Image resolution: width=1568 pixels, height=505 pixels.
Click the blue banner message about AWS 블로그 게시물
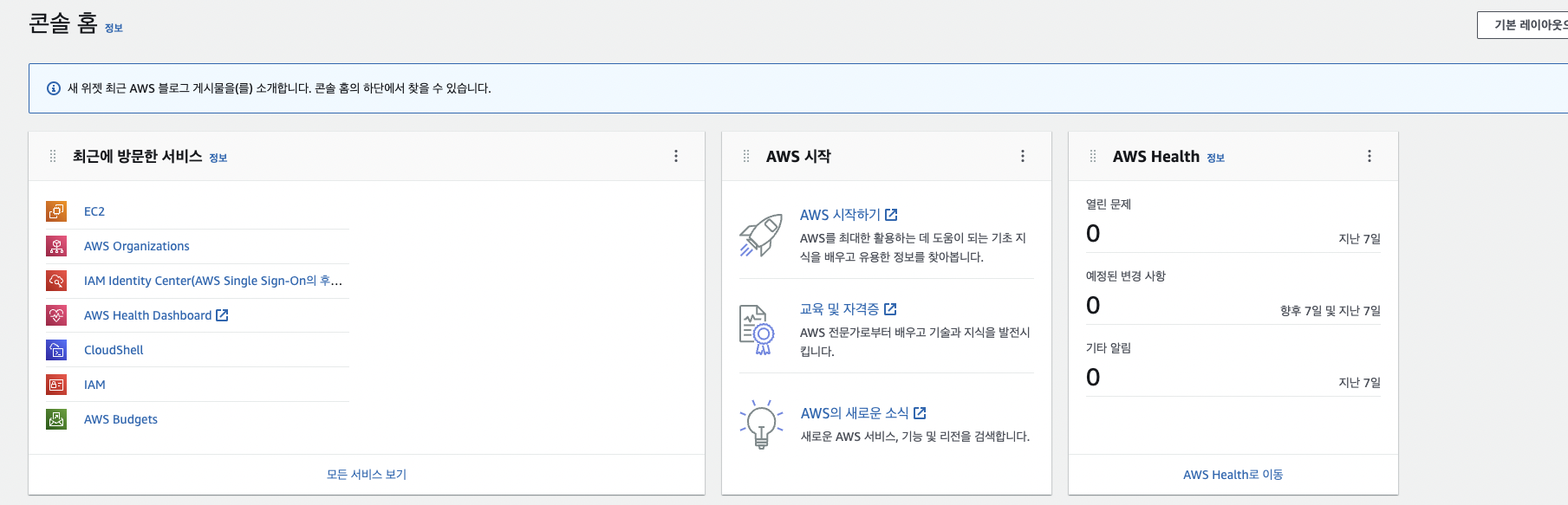(279, 88)
